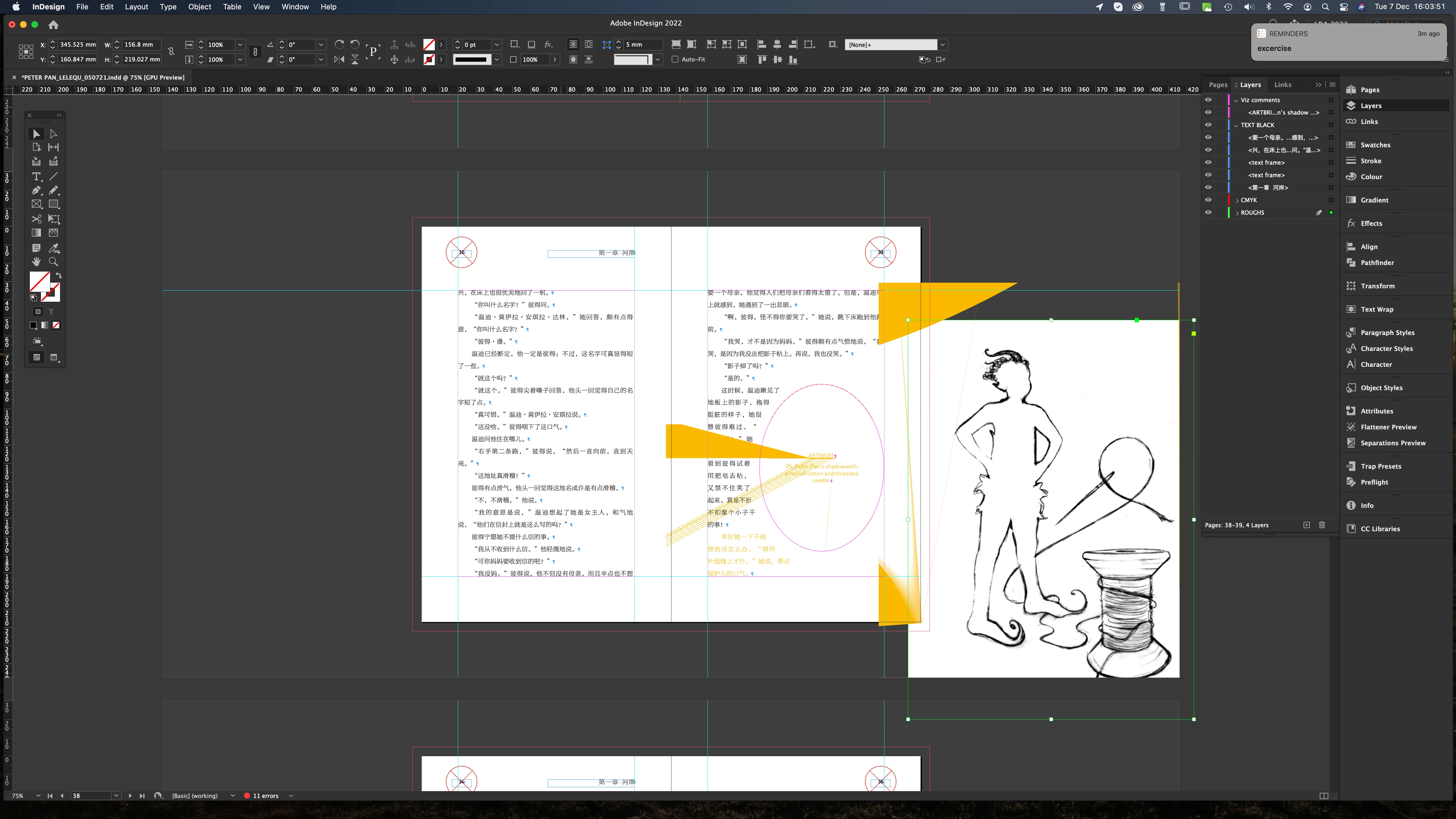Open the Object menu
1456x819 pixels.
point(200,7)
